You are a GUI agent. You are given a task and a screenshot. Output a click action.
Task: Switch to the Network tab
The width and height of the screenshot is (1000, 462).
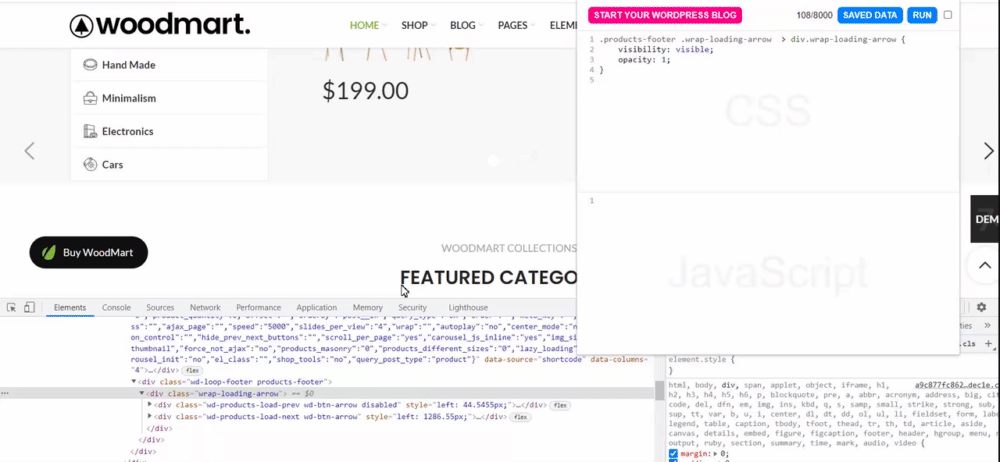coord(205,308)
